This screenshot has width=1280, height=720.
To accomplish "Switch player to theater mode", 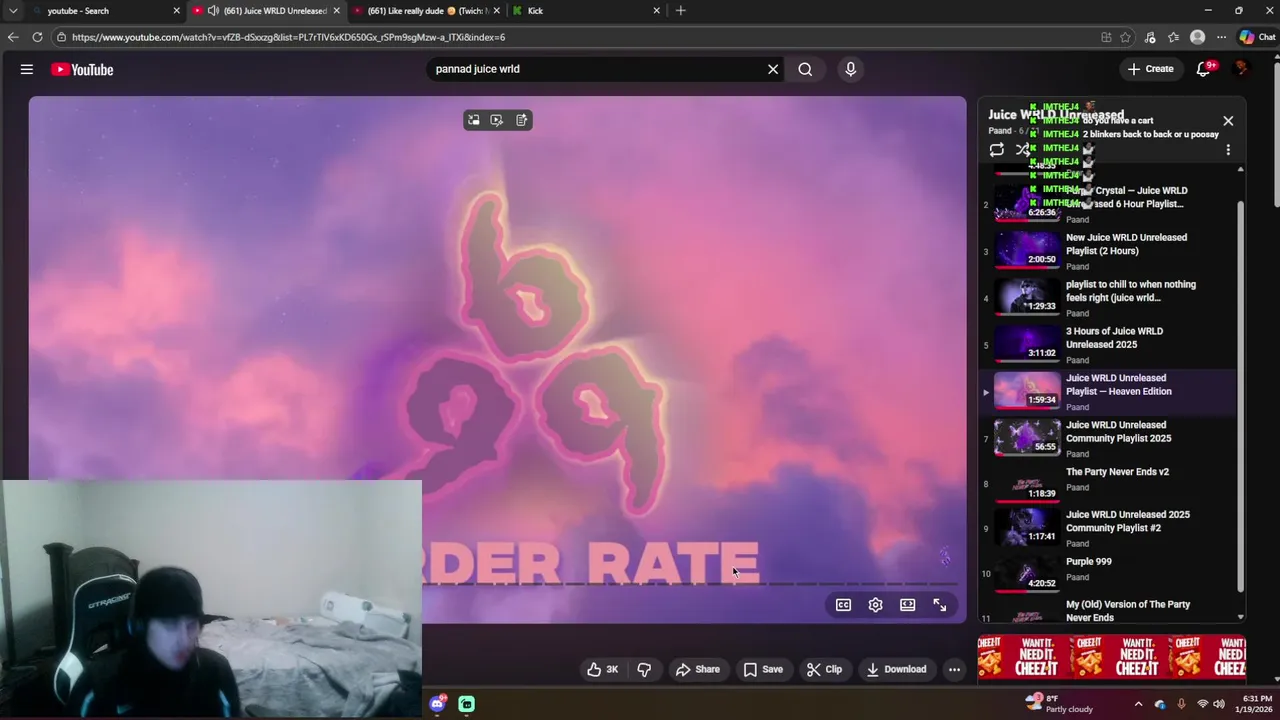I will point(907,605).
